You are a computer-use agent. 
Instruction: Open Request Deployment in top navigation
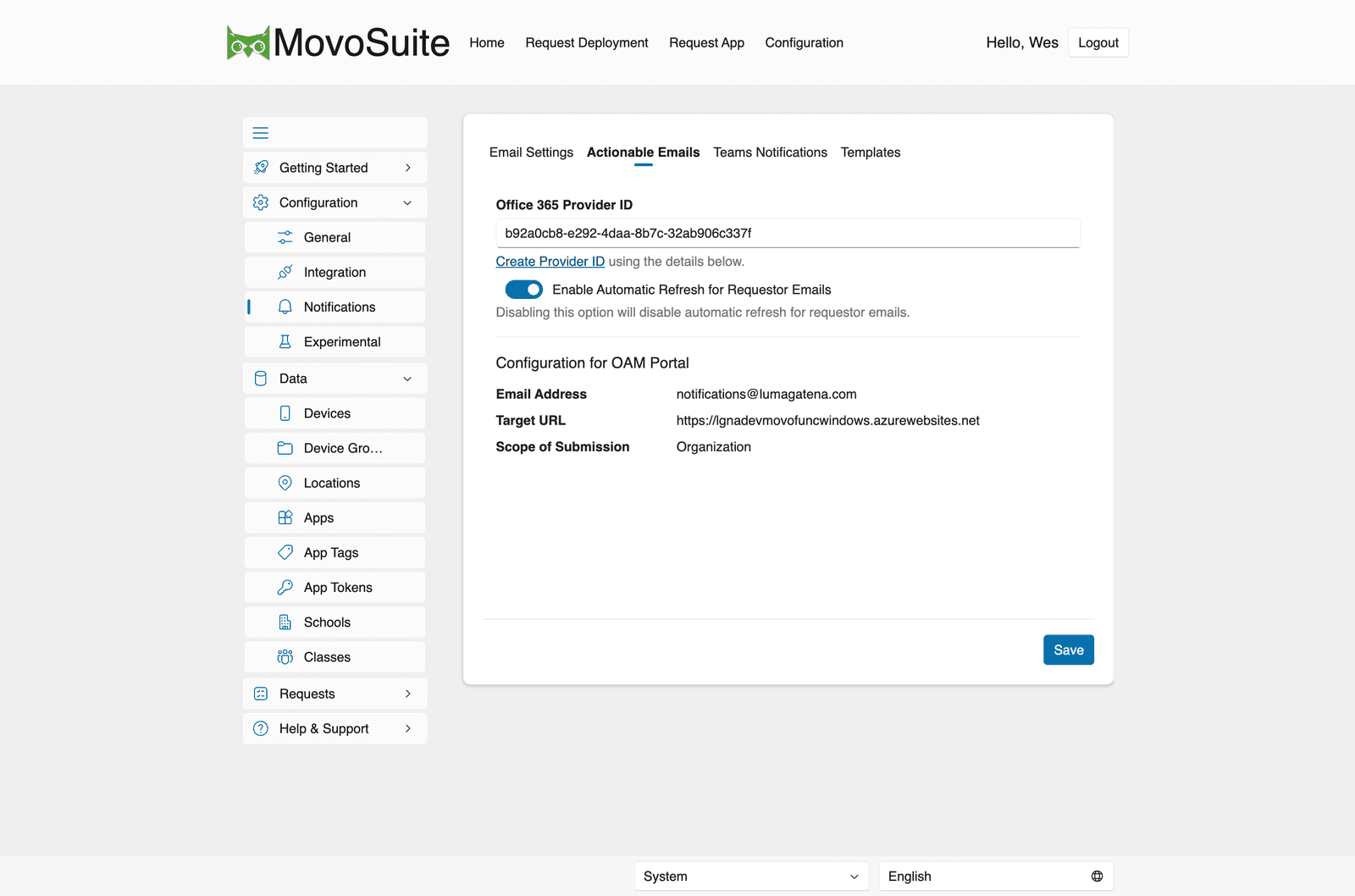[x=587, y=42]
